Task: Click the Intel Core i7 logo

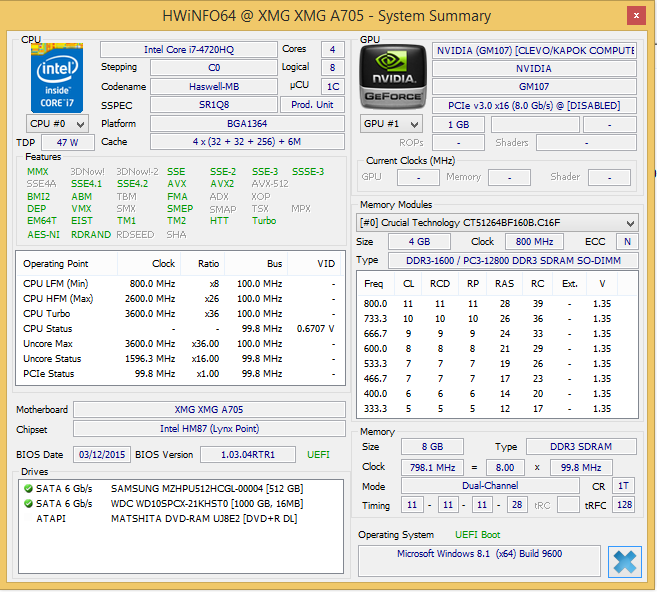Action: [57, 78]
